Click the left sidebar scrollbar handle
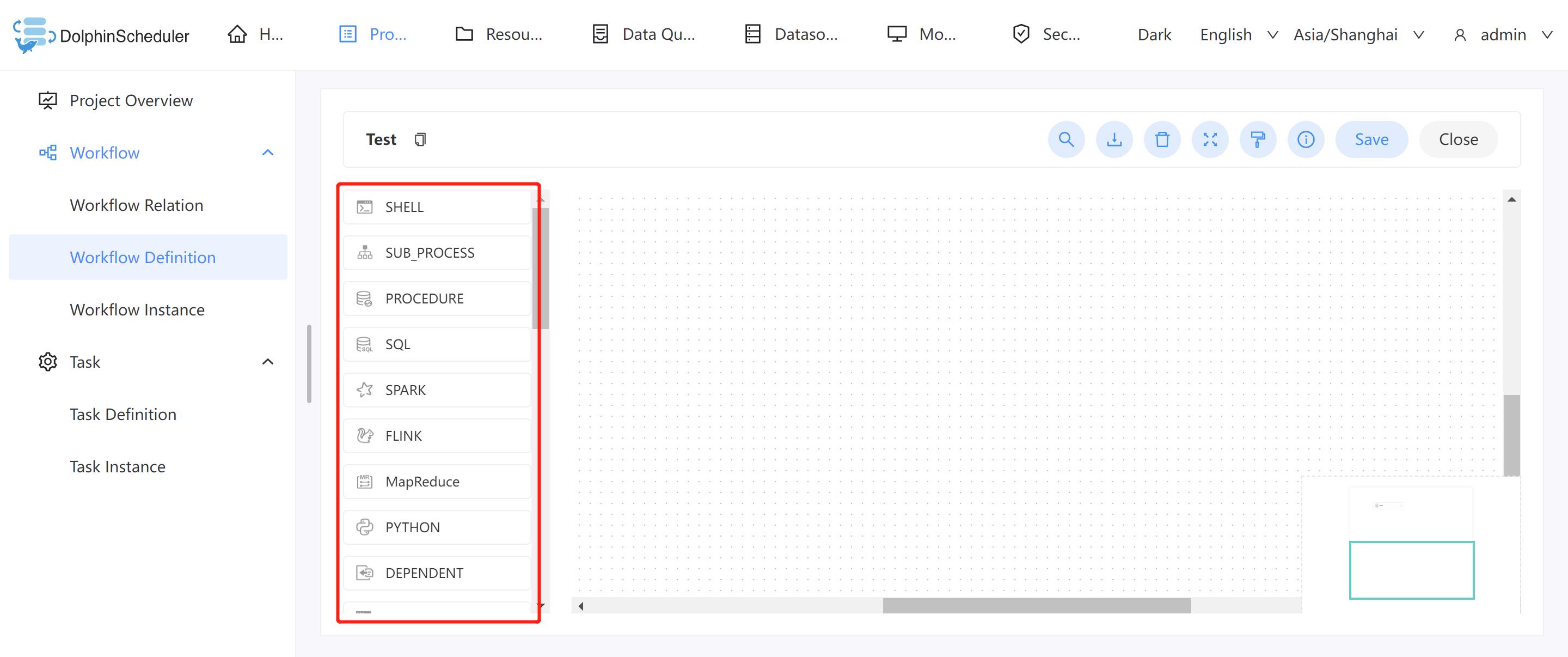This screenshot has width=1568, height=657. point(309,364)
